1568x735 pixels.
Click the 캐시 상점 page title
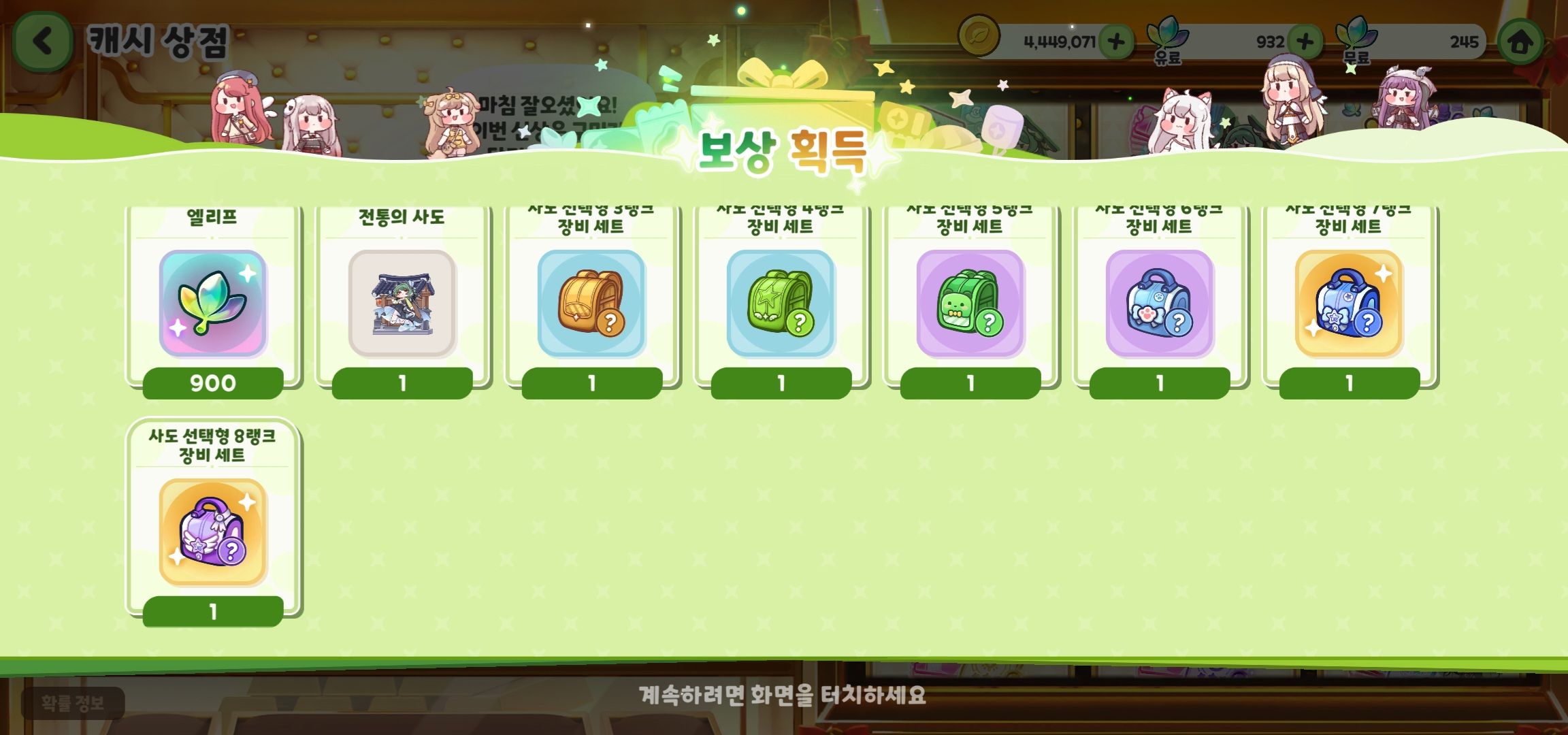(x=159, y=41)
